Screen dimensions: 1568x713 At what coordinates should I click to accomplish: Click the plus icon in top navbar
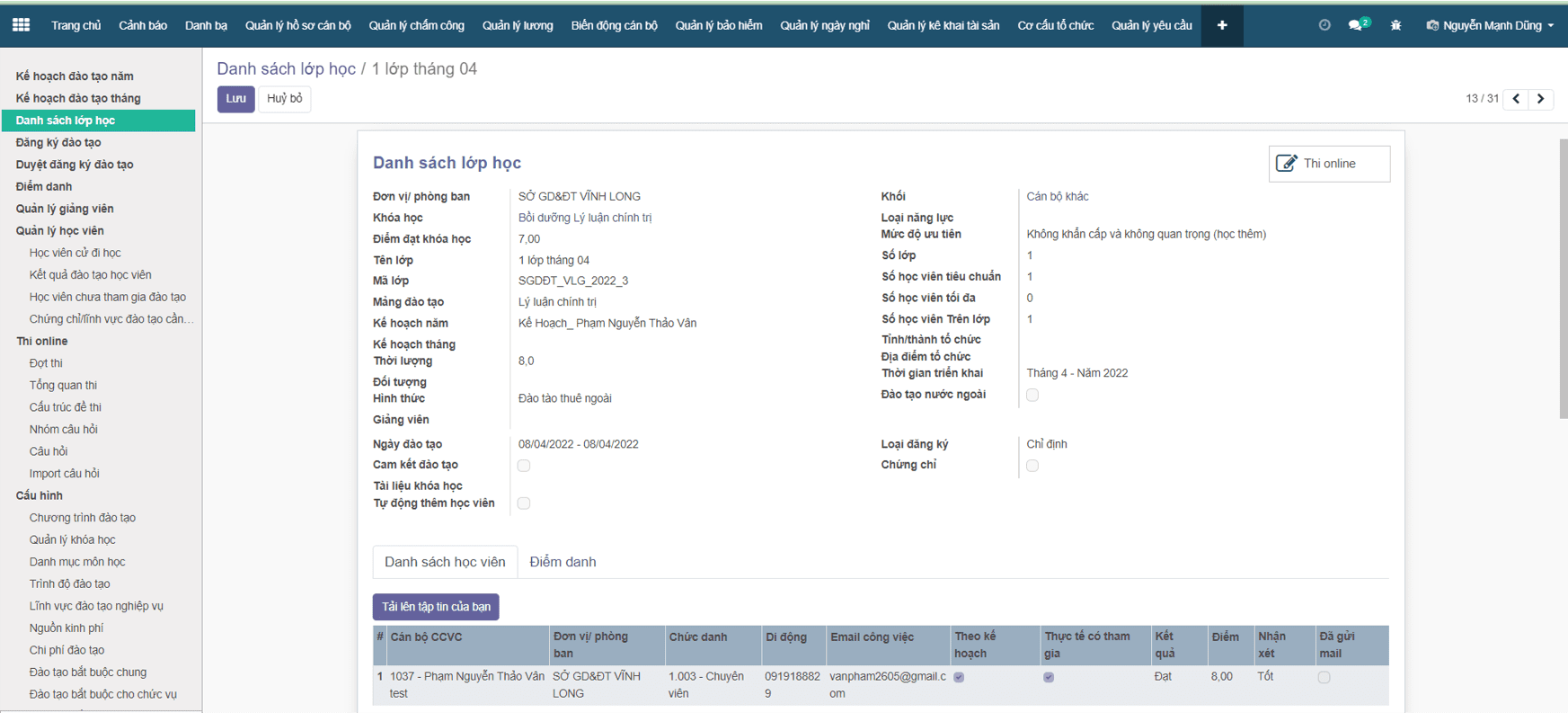pos(1222,25)
